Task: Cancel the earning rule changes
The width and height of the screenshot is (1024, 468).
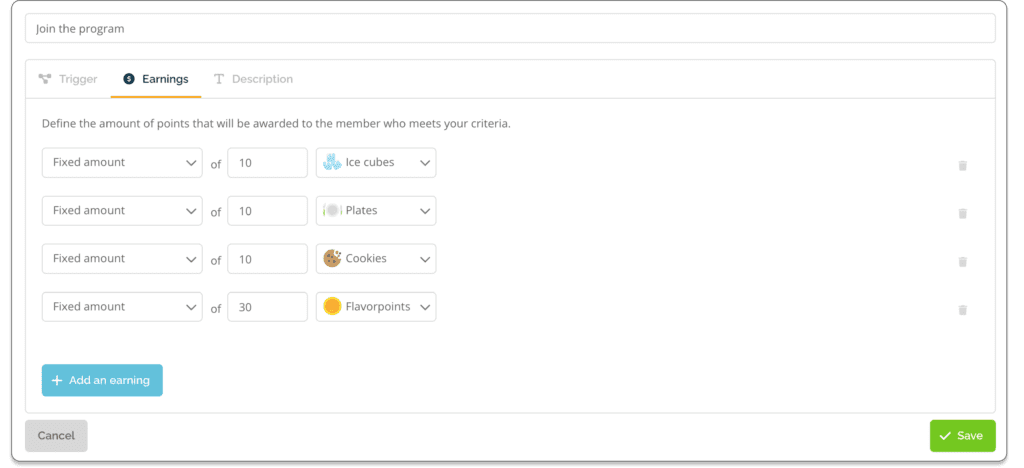Action: click(x=56, y=435)
